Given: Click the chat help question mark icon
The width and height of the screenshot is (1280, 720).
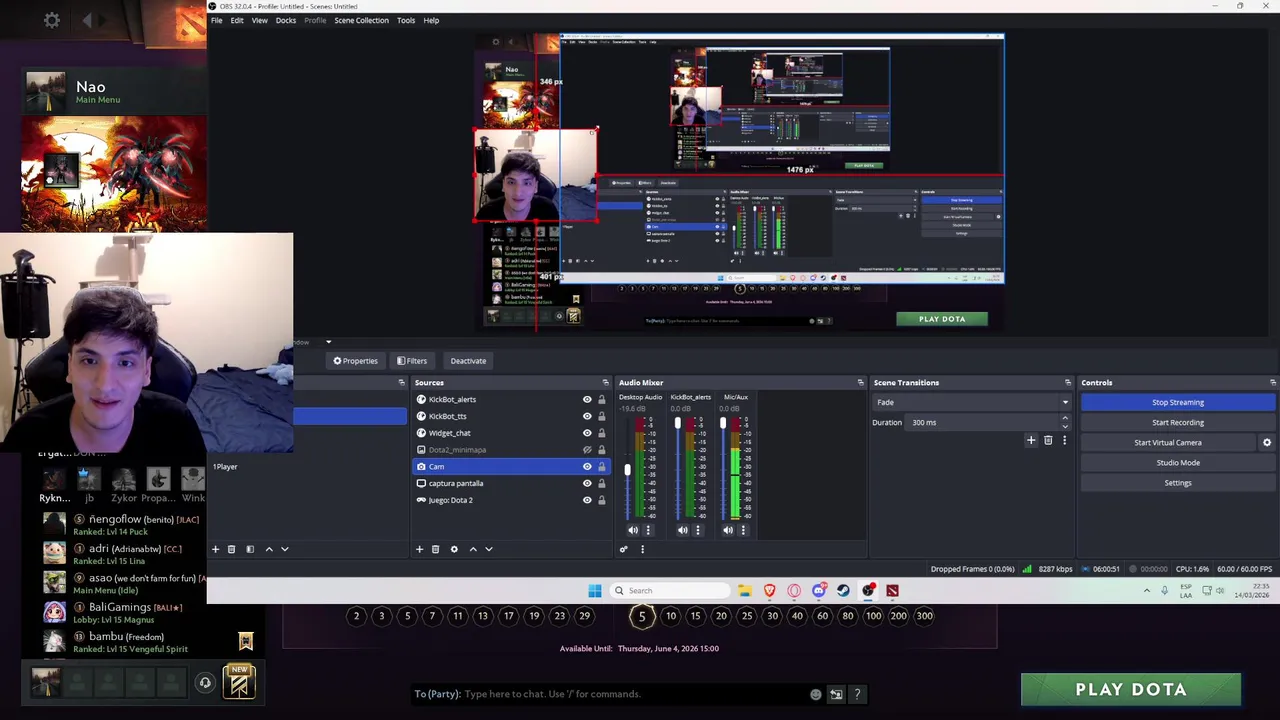Looking at the screenshot, I should point(857,694).
